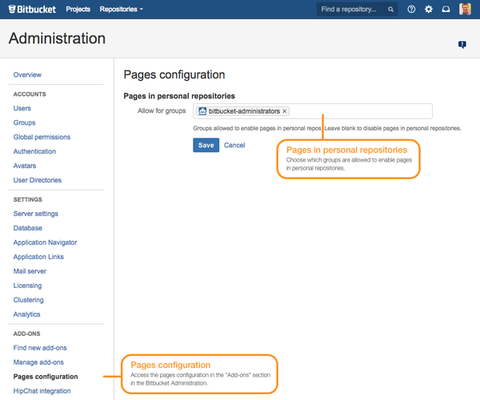Remove the bitbucket-administrators group tag

click(x=285, y=111)
